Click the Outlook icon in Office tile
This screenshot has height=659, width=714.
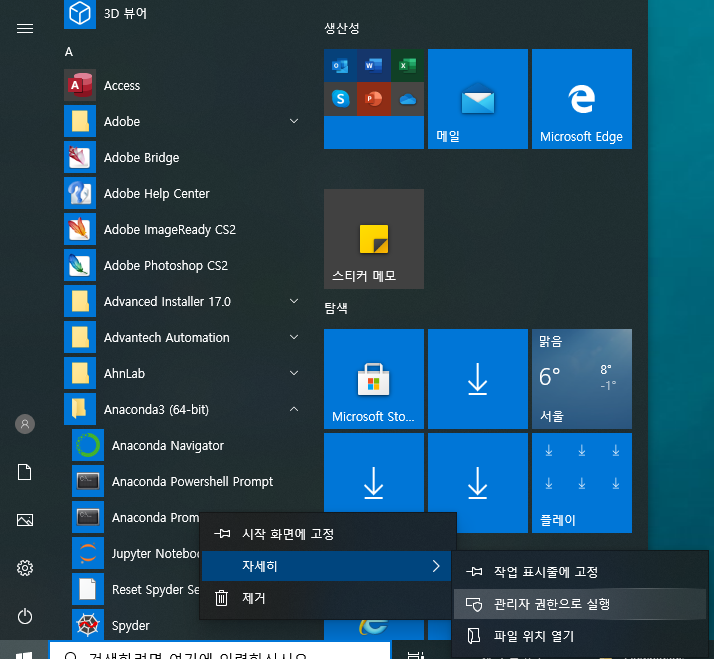(x=341, y=66)
